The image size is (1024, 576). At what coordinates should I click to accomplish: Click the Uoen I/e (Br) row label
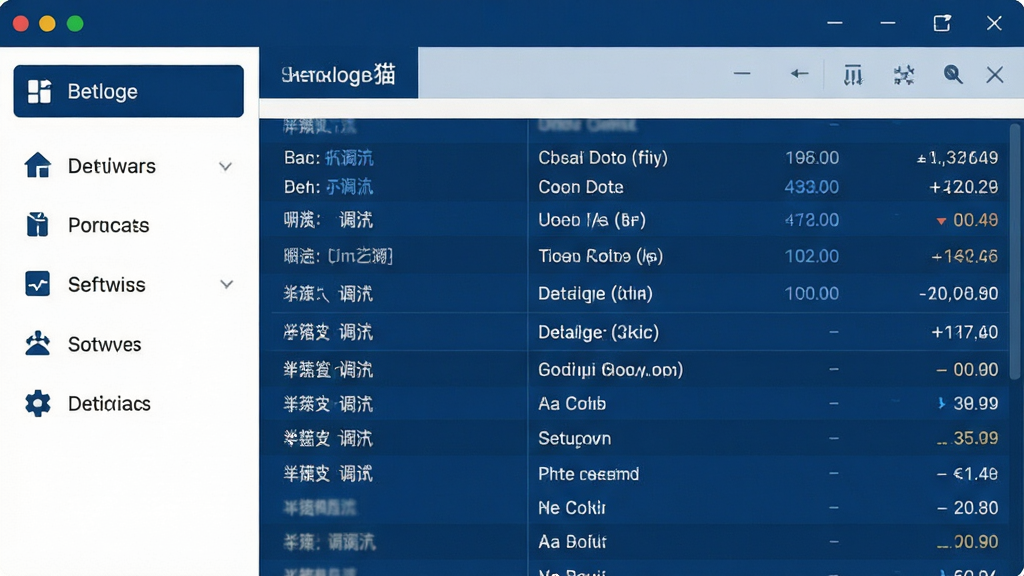592,220
